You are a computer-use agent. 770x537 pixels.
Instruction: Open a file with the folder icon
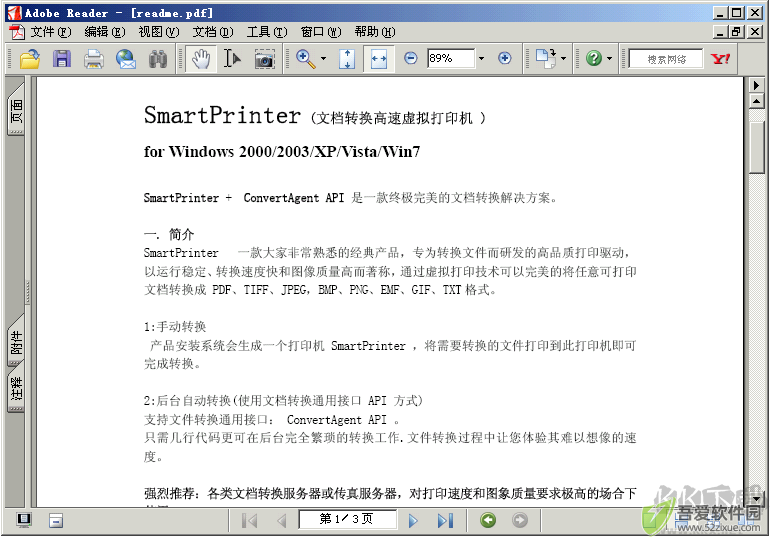point(30,59)
